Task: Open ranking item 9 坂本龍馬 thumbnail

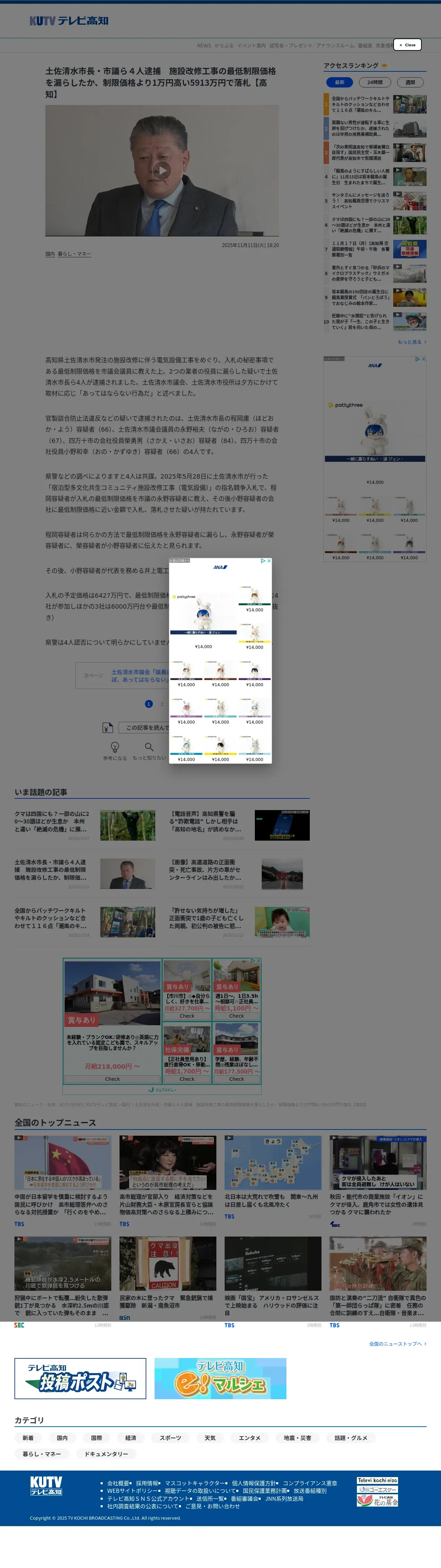Action: 410,297
